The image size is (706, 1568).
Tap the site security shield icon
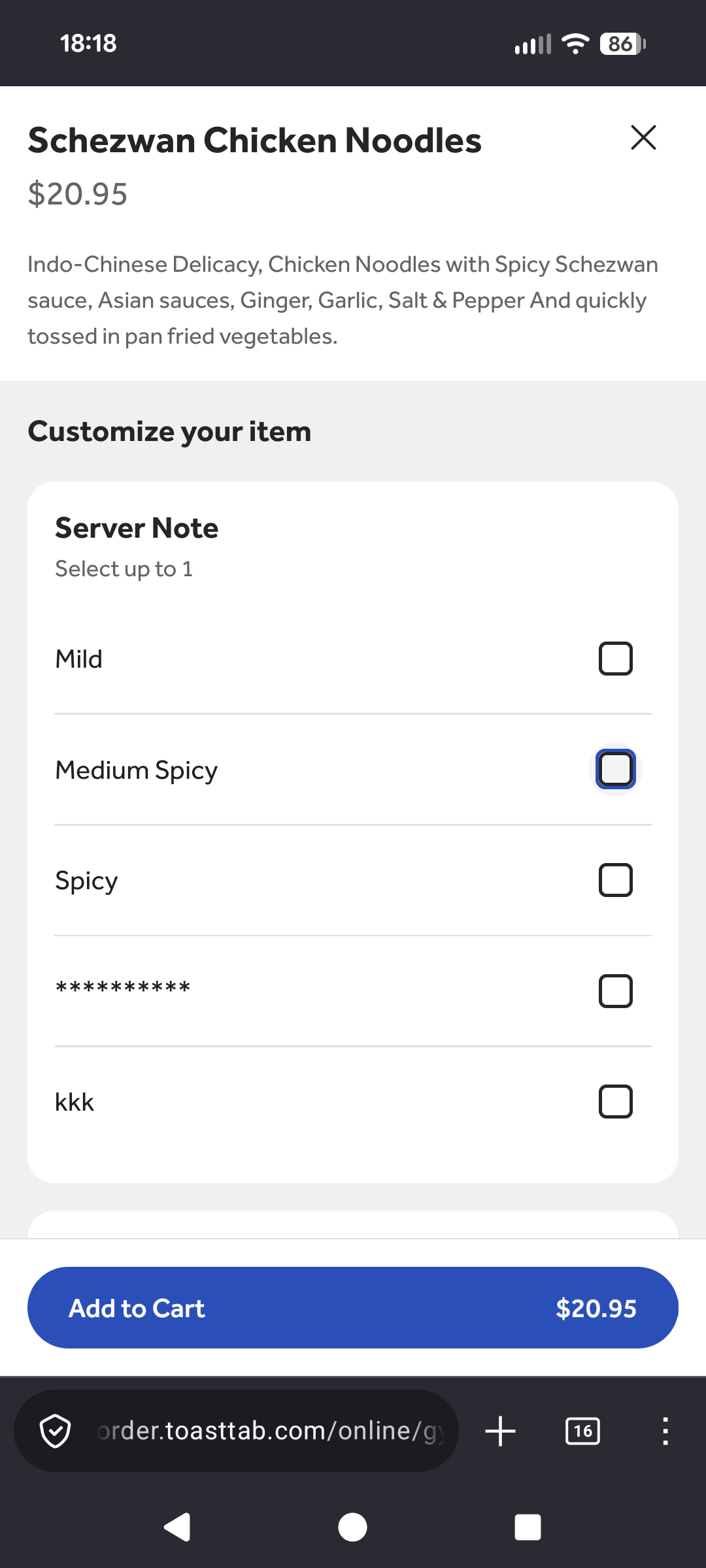click(56, 1431)
